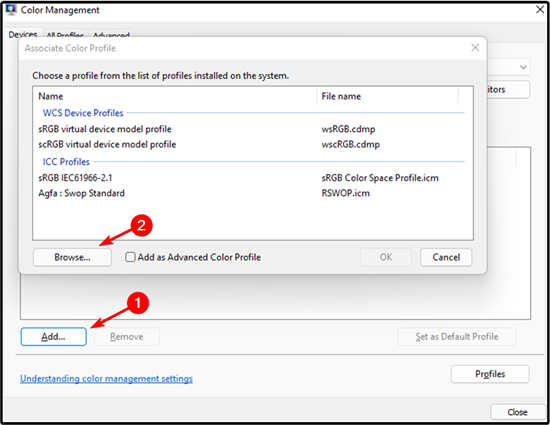Collapse the WCS Device Profiles group
550x425 pixels.
click(83, 113)
